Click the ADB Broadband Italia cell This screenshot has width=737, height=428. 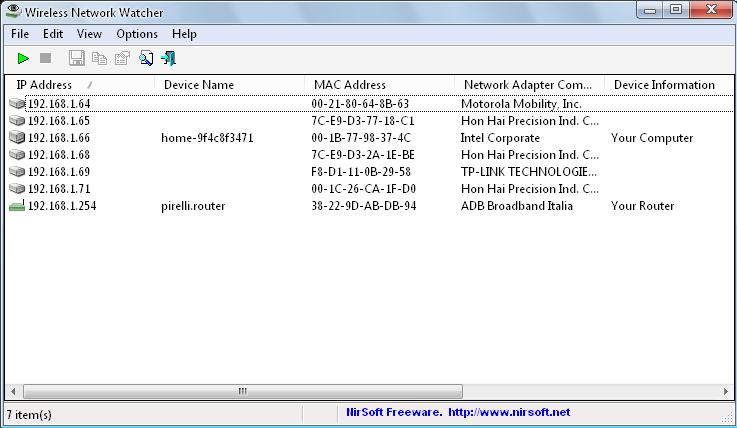pyautogui.click(x=517, y=205)
